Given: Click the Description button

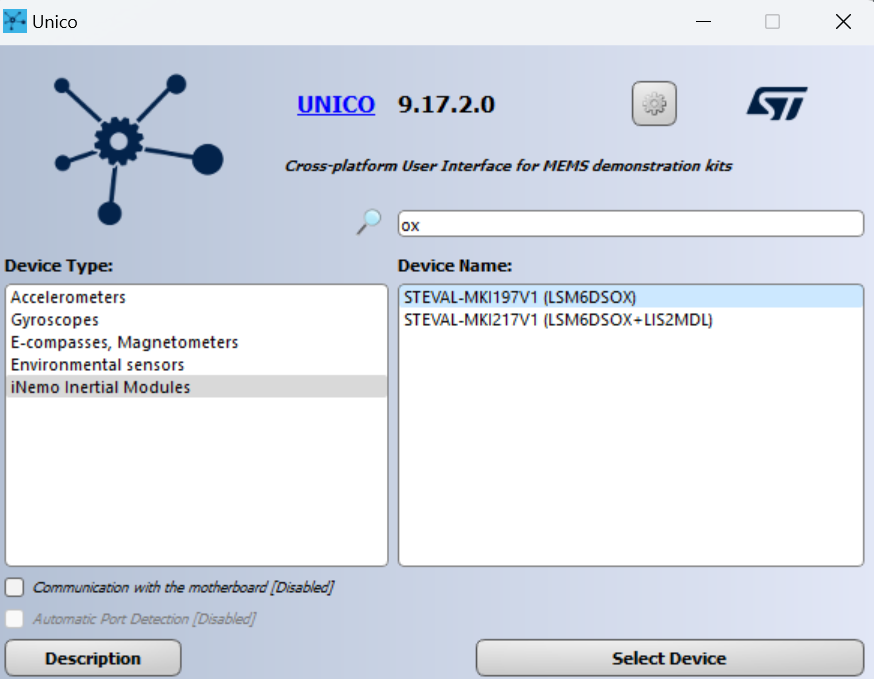Looking at the screenshot, I should (x=93, y=658).
